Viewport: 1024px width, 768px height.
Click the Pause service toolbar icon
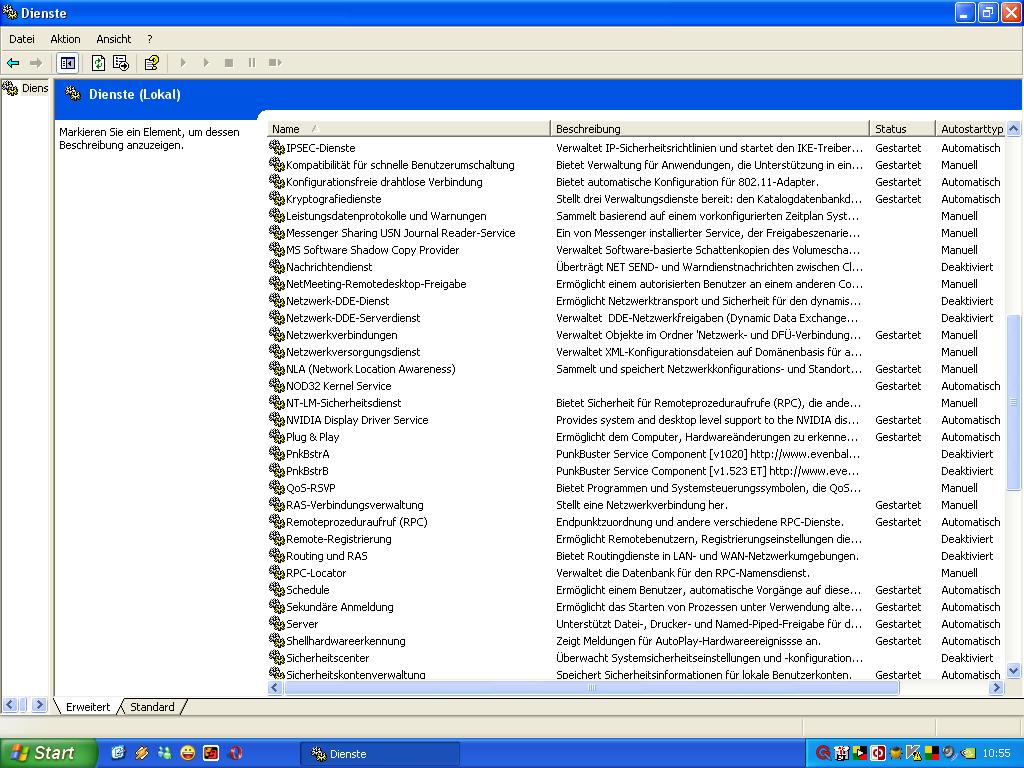point(251,63)
